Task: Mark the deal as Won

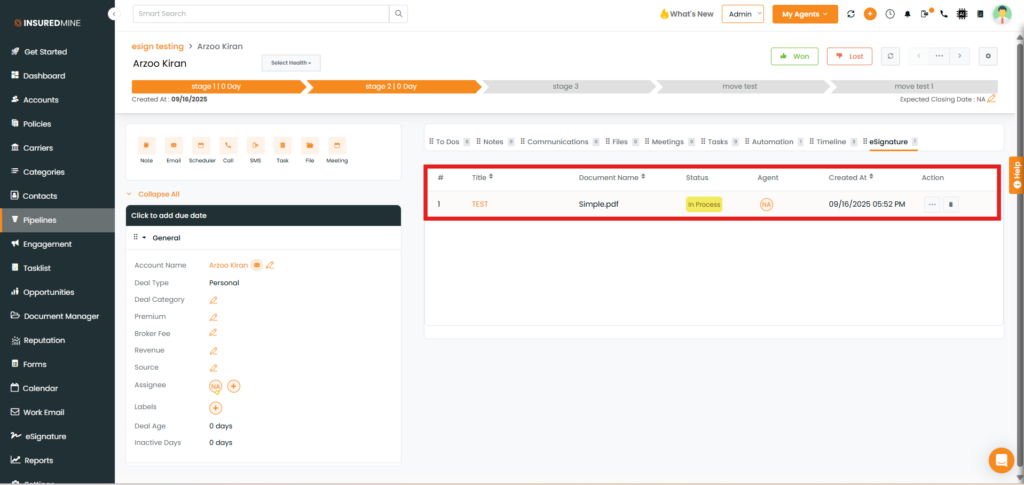Action: coord(795,56)
